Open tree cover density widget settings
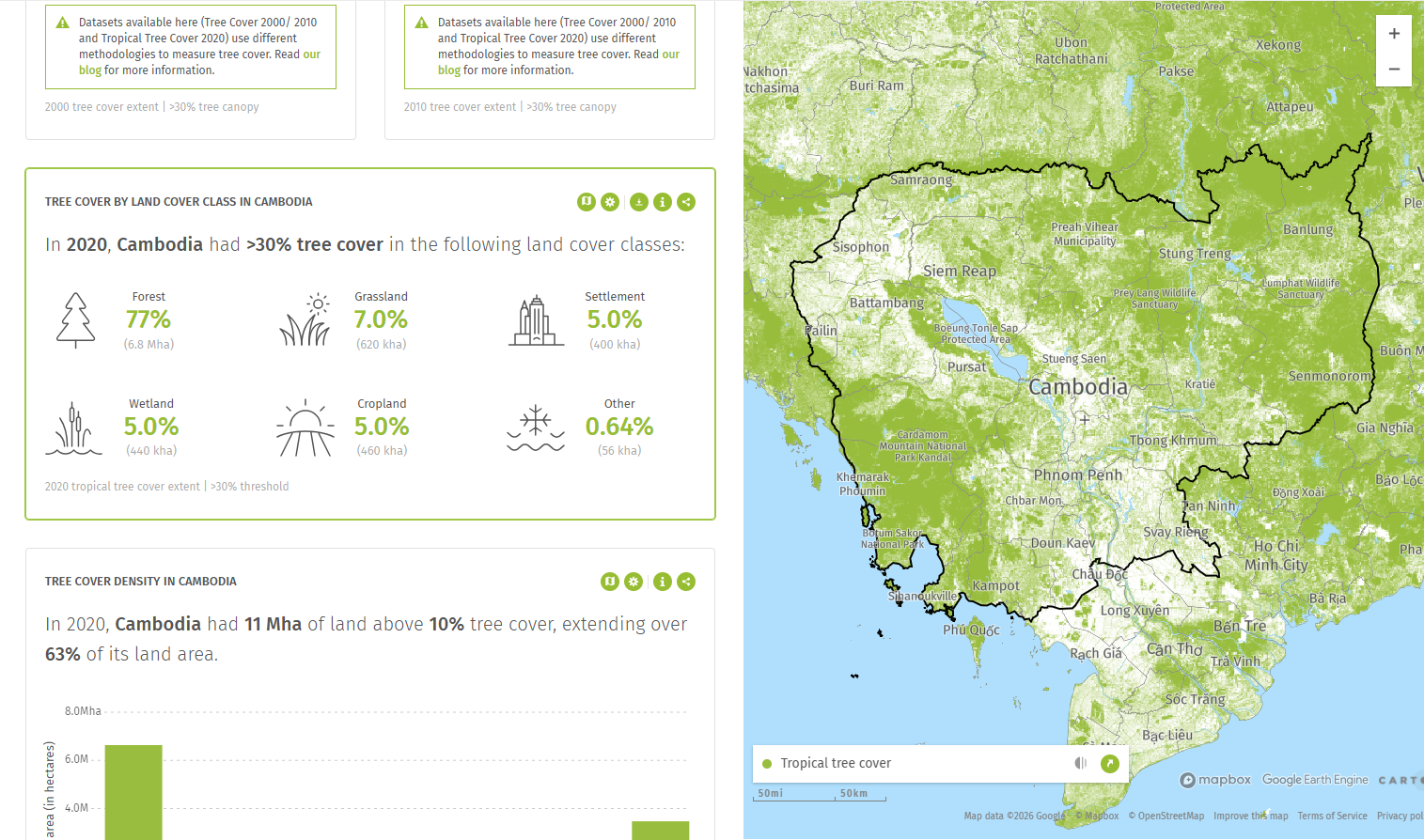This screenshot has height=840, width=1424. [x=634, y=582]
